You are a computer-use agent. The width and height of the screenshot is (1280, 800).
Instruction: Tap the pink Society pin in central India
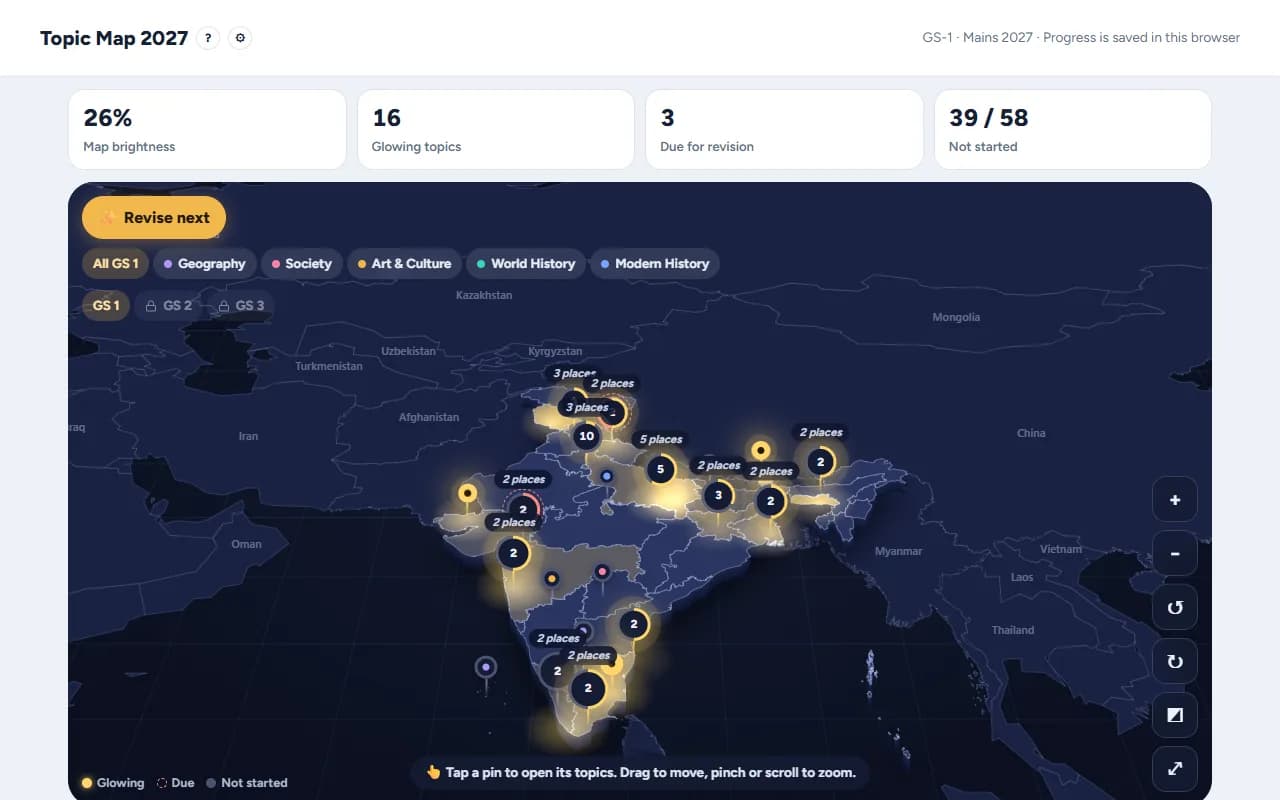[x=602, y=572]
